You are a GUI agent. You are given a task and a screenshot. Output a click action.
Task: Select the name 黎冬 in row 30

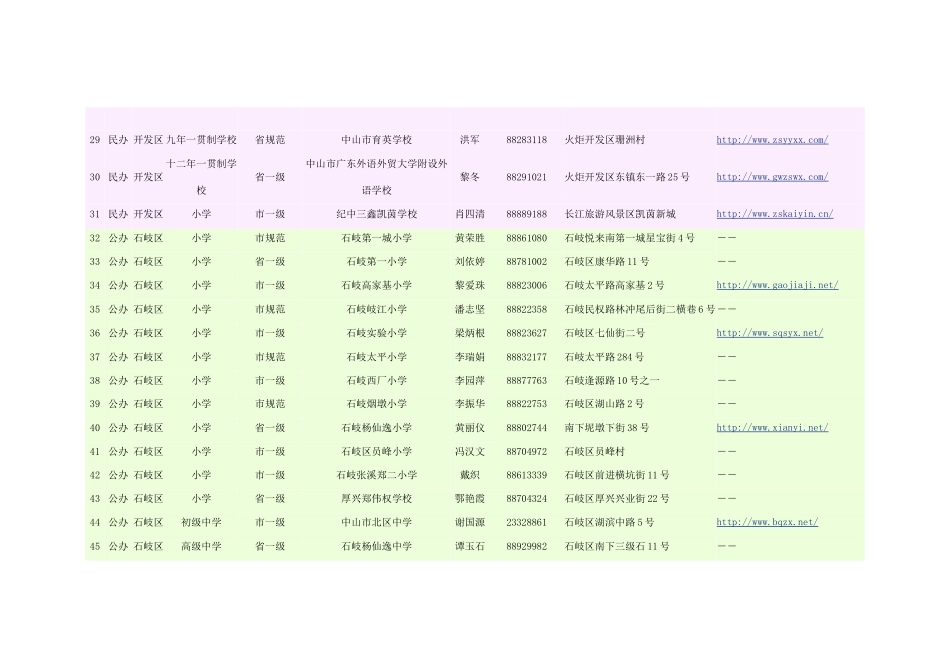point(470,177)
